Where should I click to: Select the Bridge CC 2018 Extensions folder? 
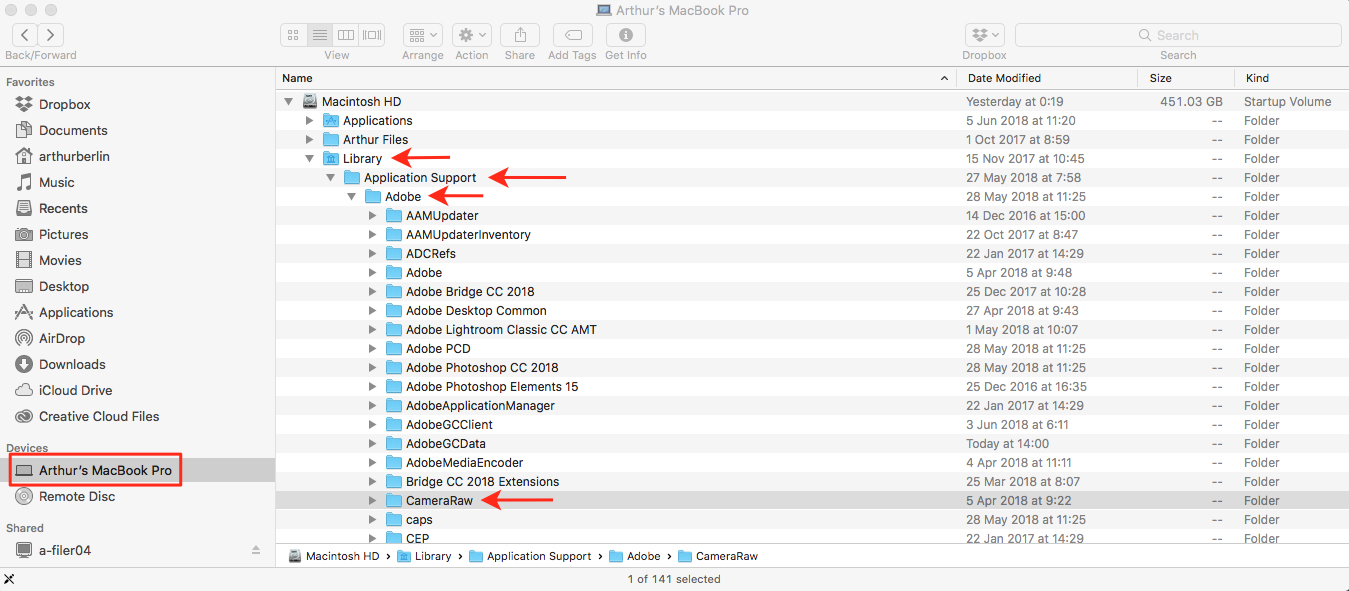812,481
